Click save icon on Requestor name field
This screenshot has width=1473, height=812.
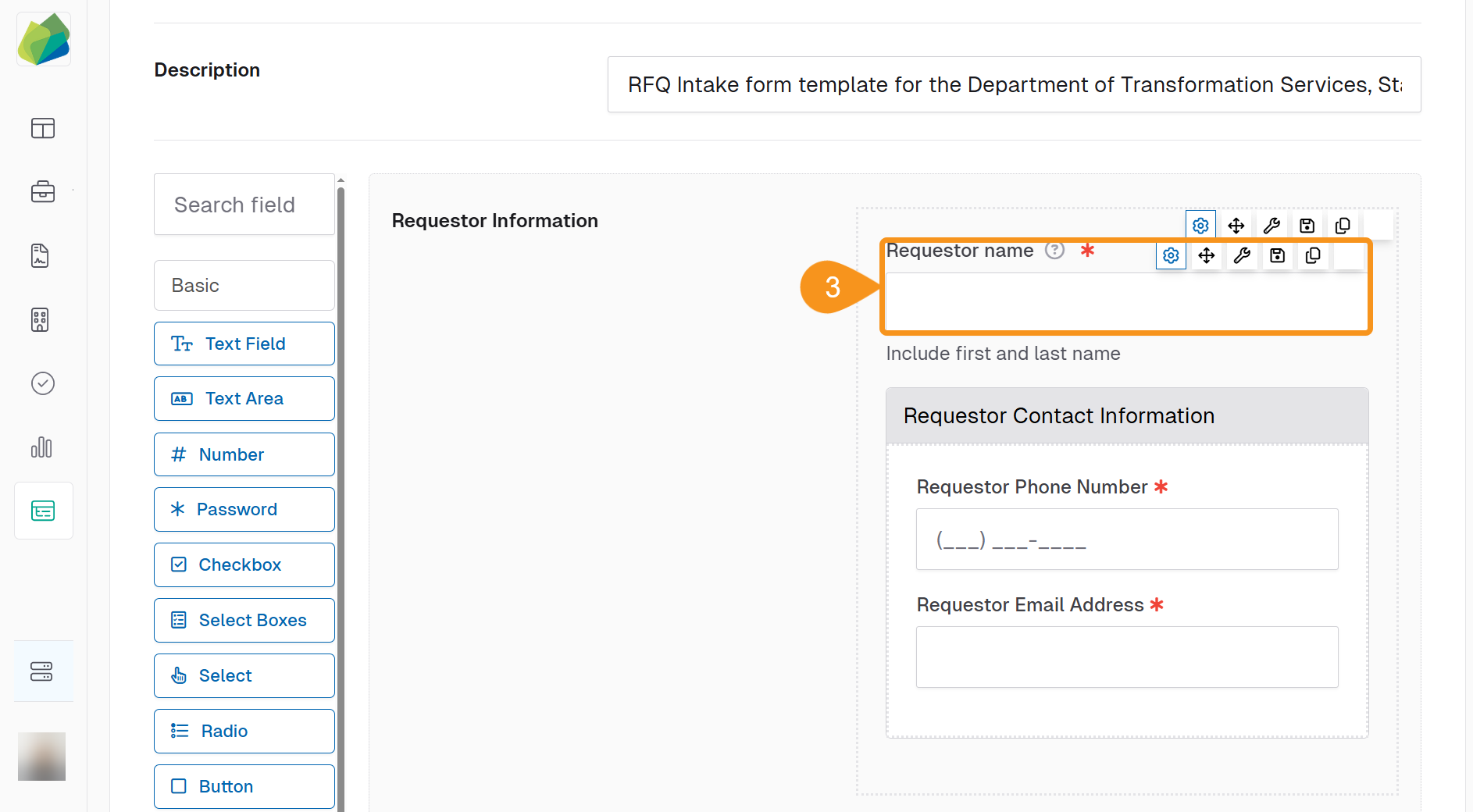(1278, 255)
